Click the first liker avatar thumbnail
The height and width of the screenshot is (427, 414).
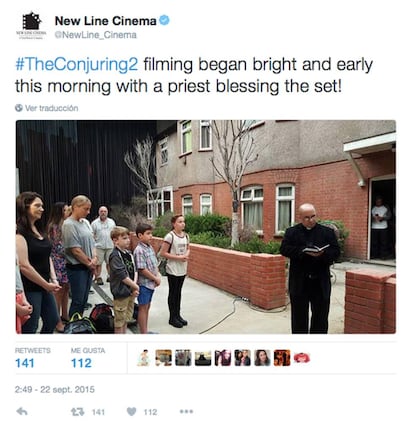click(x=144, y=358)
